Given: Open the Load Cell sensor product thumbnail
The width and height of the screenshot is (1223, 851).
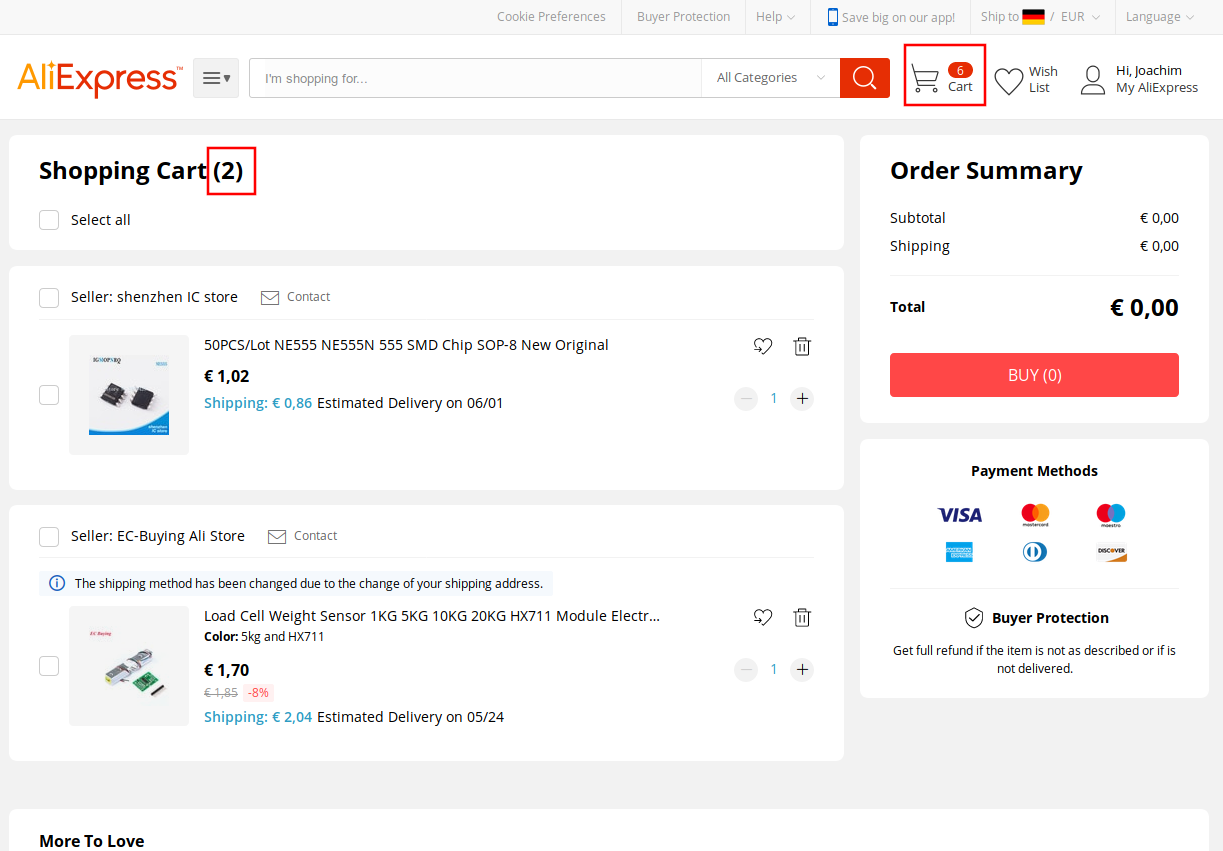Looking at the screenshot, I should pos(129,666).
